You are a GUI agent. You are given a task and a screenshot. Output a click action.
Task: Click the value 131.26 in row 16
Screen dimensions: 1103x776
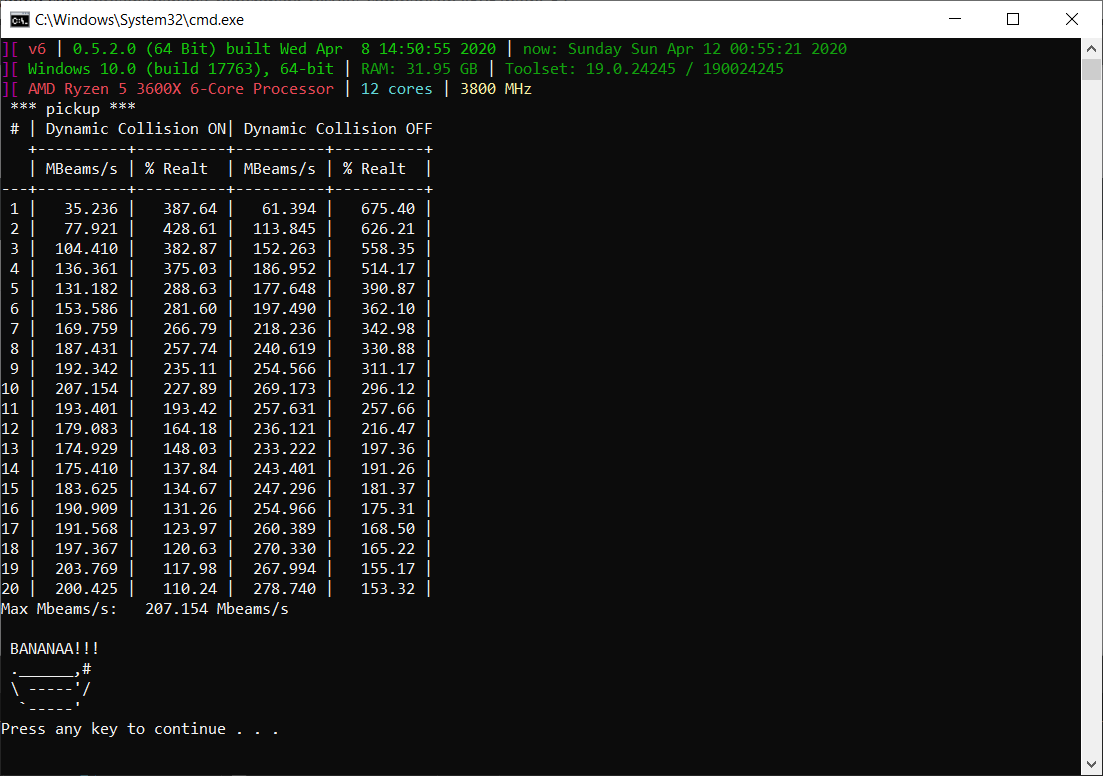click(190, 509)
